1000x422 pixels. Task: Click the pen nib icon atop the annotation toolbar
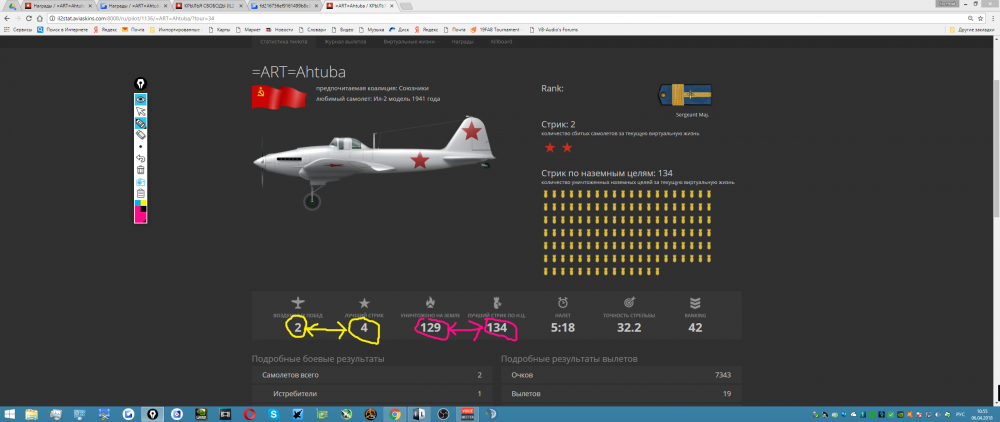[140, 84]
